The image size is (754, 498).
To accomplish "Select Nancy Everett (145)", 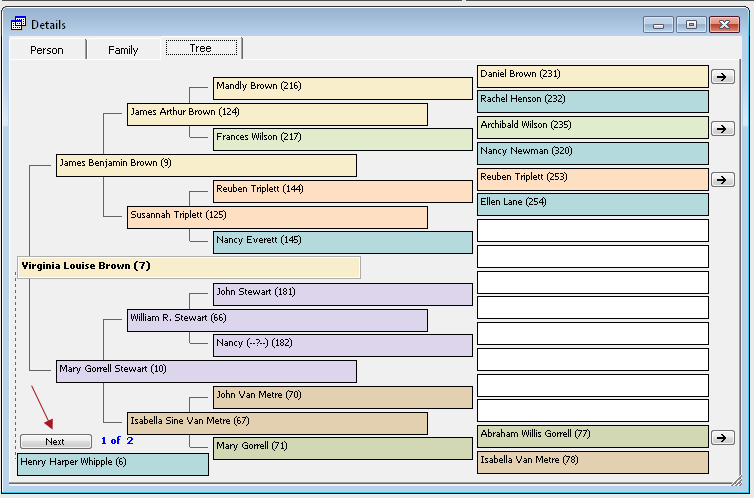I will click(343, 242).
